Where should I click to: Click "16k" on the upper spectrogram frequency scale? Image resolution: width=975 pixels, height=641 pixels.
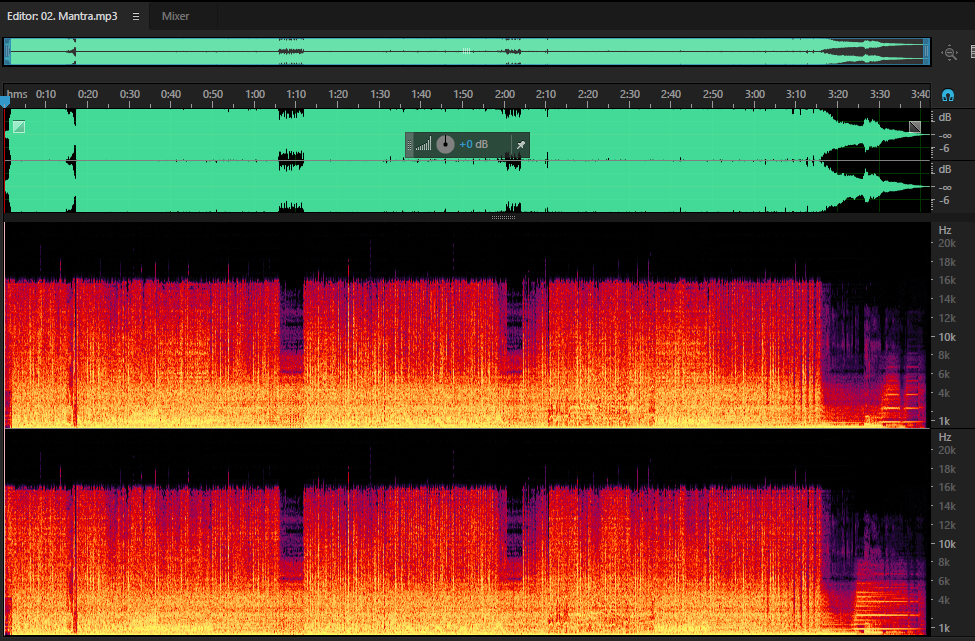(x=947, y=280)
